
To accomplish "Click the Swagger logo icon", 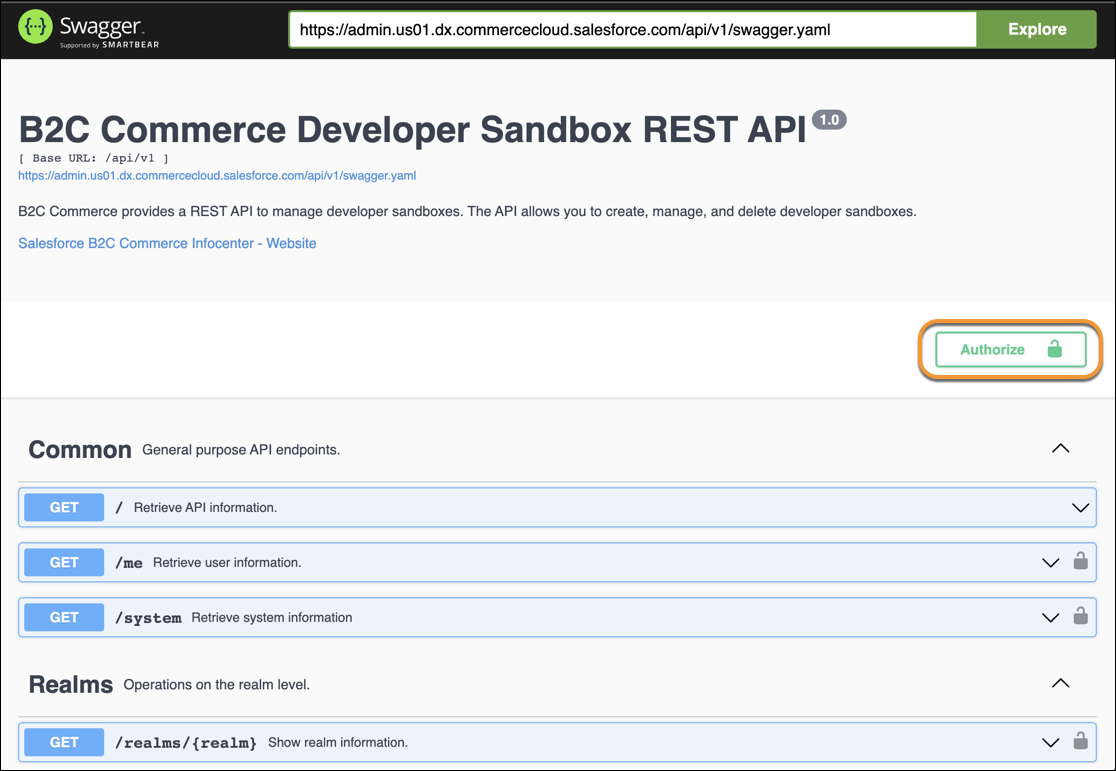I will 36,28.
